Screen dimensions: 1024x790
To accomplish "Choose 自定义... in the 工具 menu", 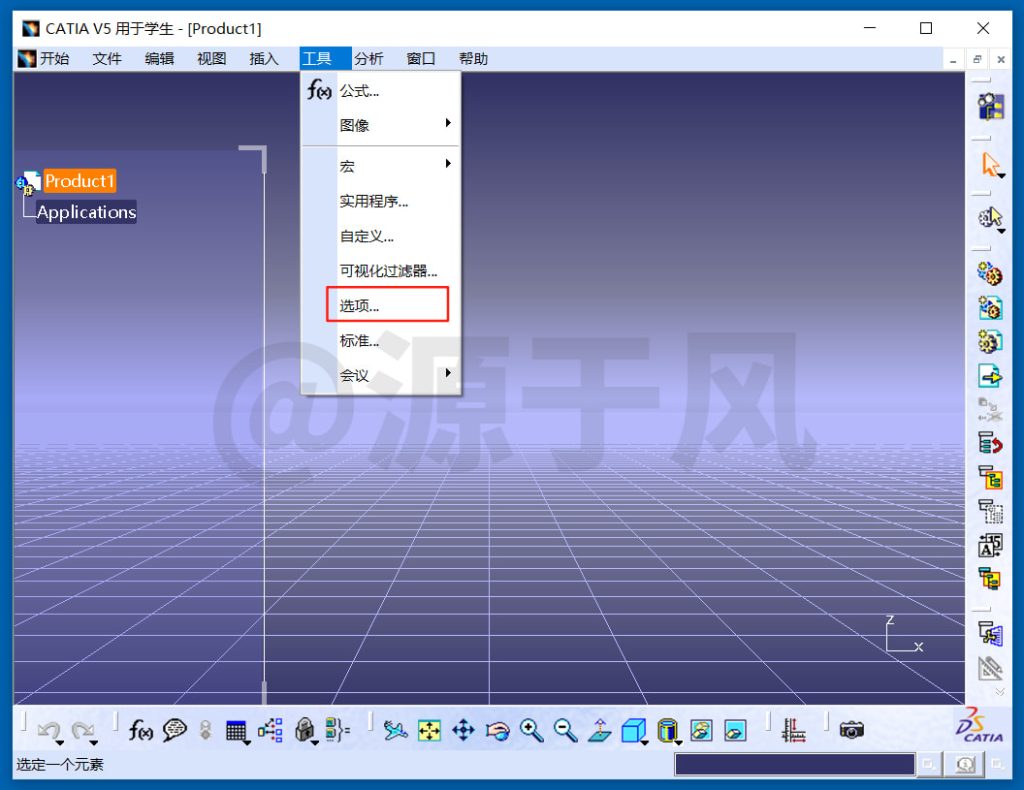I will point(381,236).
